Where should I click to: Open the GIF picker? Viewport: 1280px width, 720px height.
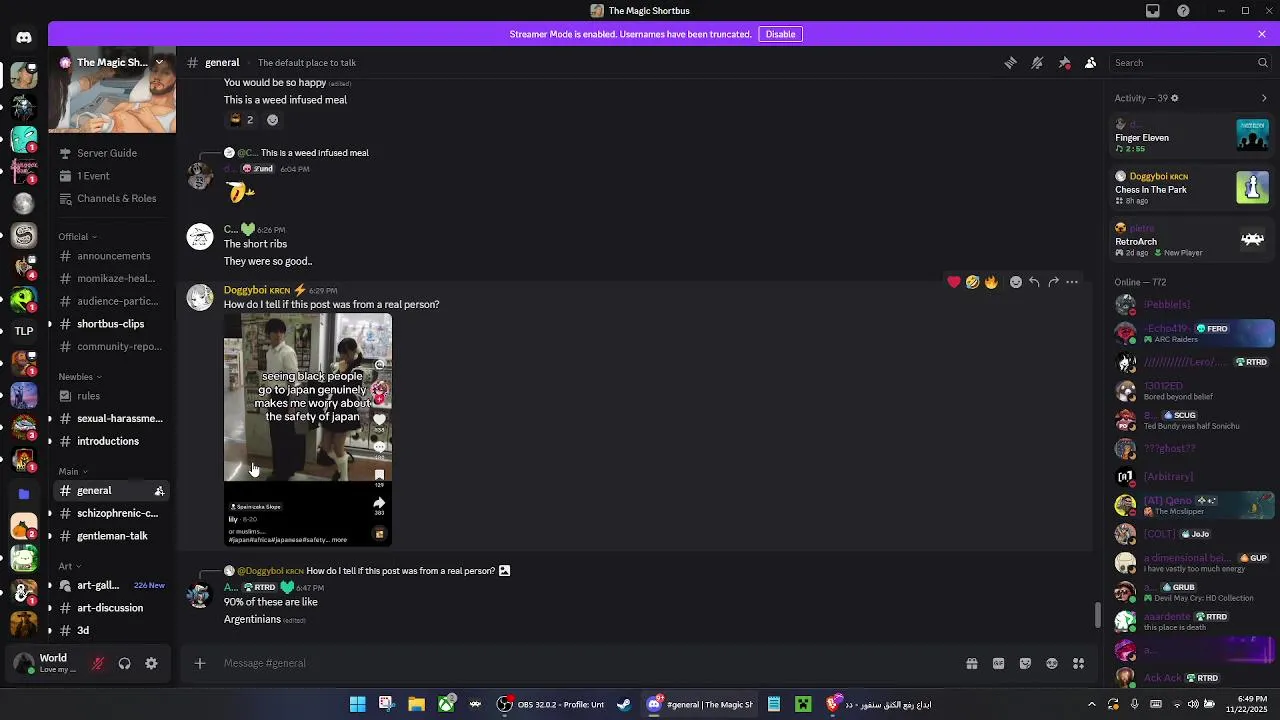998,663
